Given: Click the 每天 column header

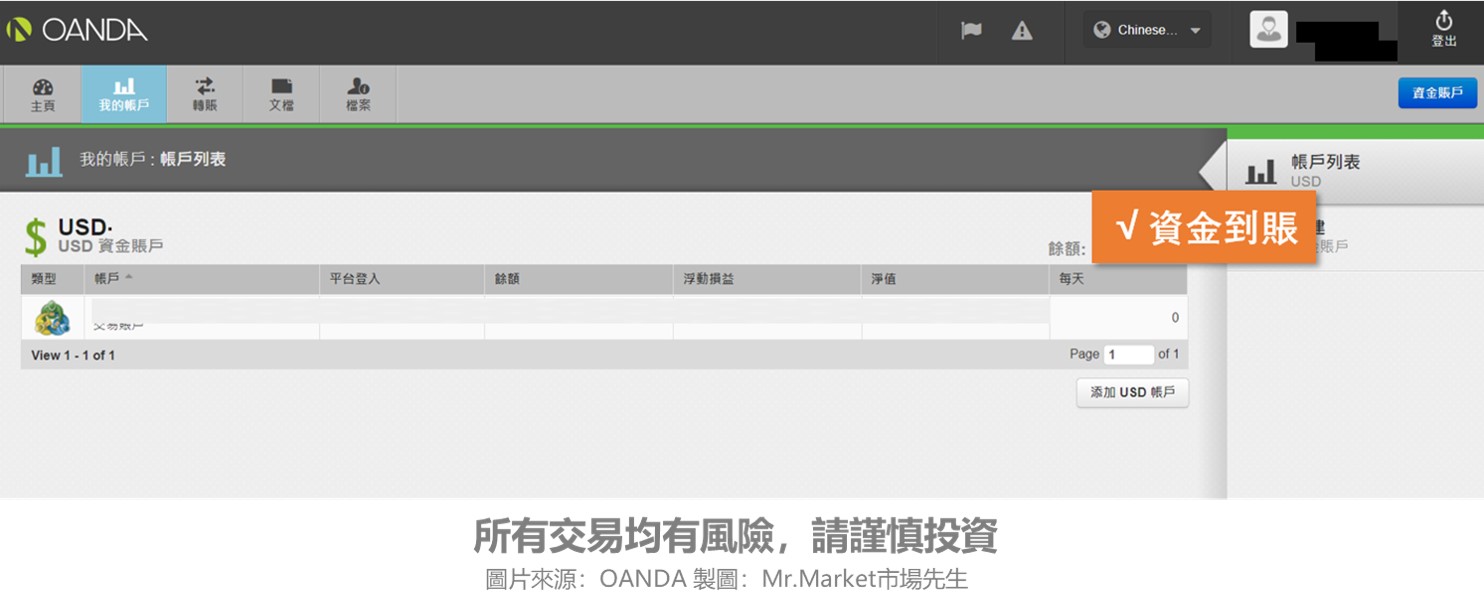Looking at the screenshot, I should [x=1119, y=279].
